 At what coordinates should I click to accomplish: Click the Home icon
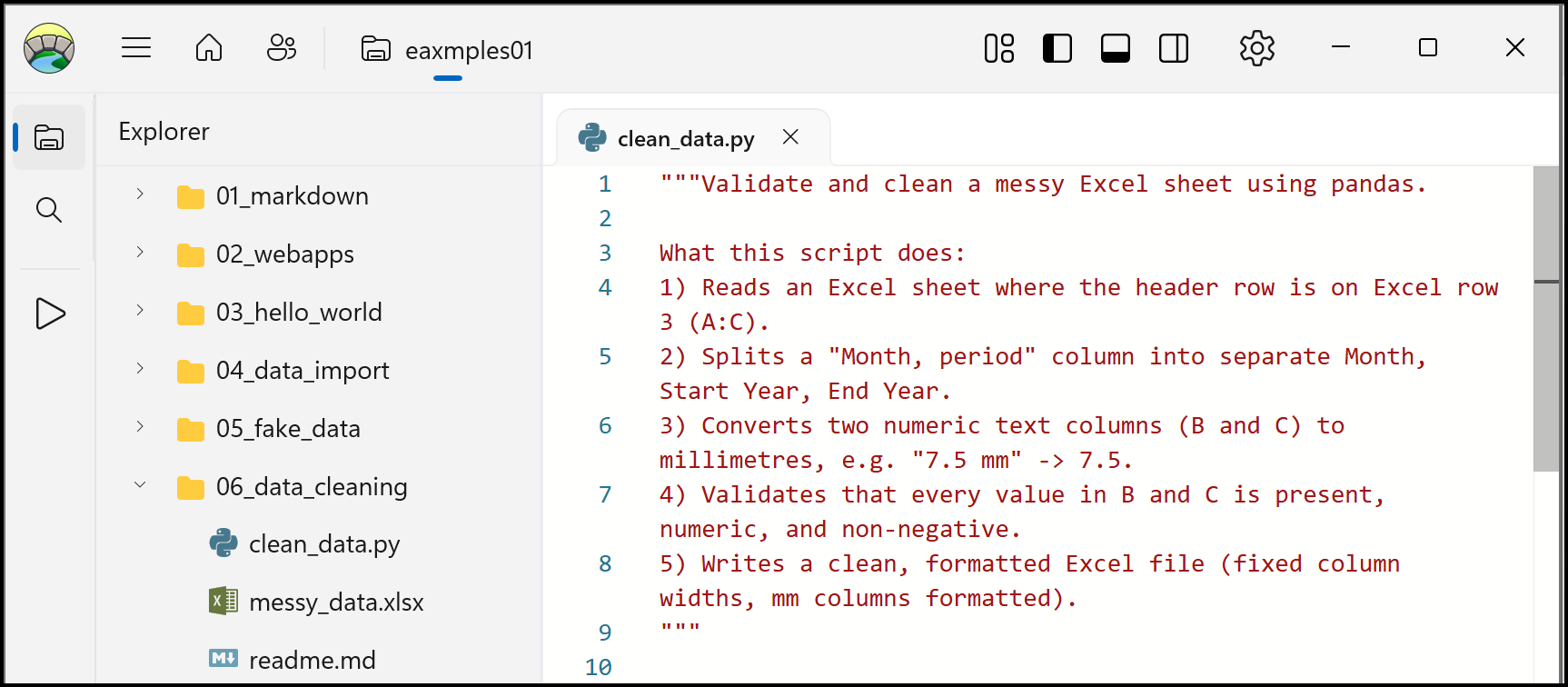click(208, 47)
